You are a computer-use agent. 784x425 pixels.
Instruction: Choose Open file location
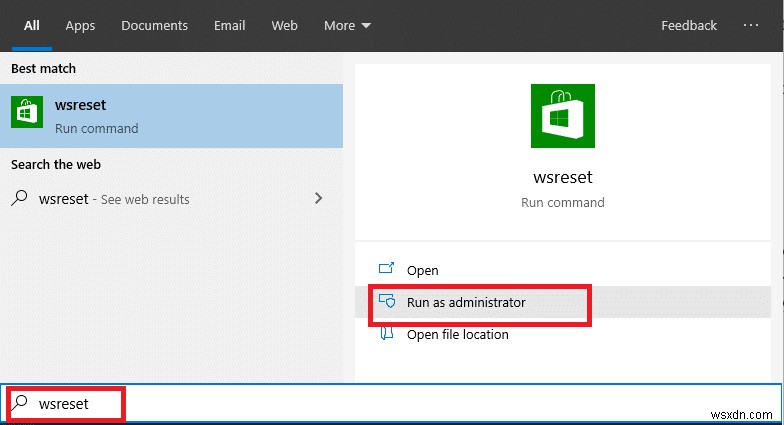tap(457, 334)
